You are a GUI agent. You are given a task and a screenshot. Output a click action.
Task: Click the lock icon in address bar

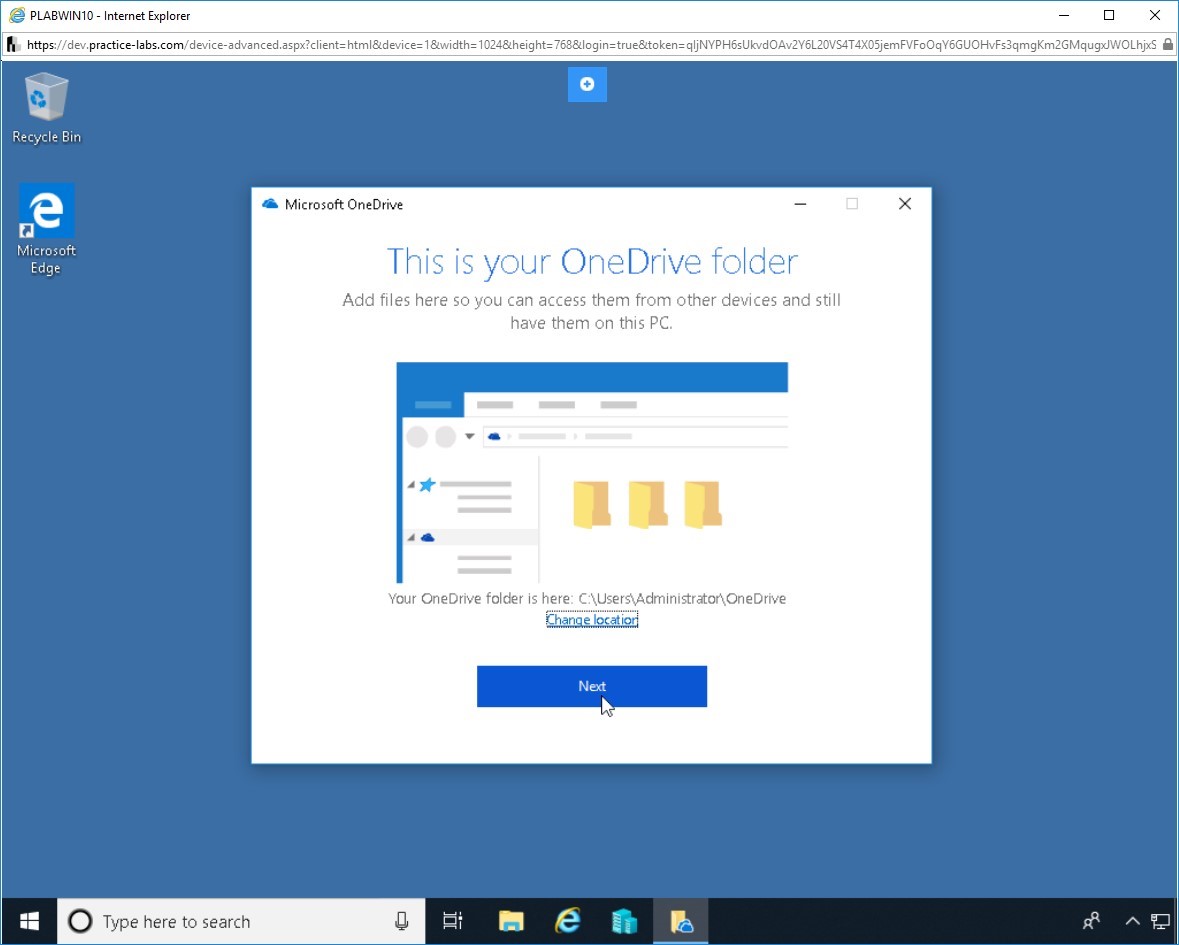pyautogui.click(x=1168, y=44)
